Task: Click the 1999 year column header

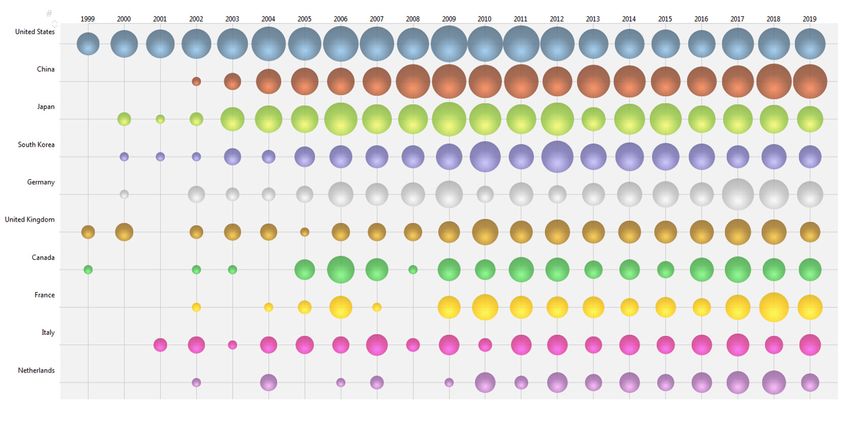Action: (88, 19)
